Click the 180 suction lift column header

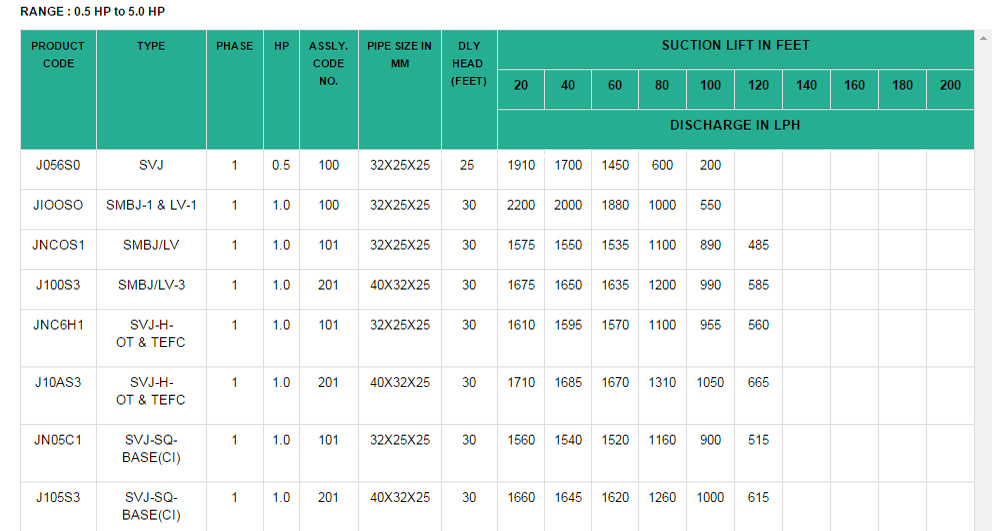tap(902, 85)
